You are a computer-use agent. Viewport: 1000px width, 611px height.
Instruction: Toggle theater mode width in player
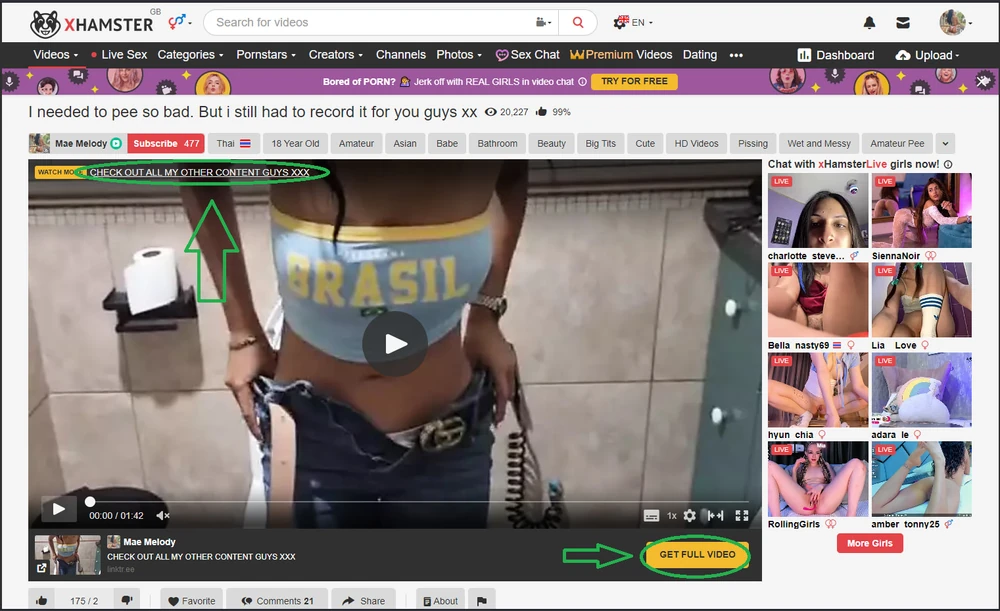715,515
